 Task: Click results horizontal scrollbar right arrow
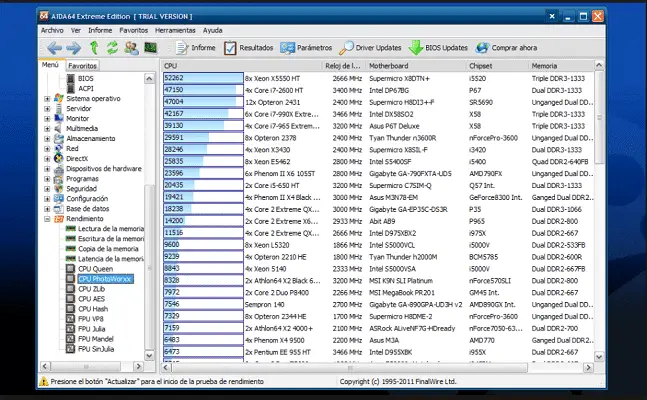click(589, 367)
